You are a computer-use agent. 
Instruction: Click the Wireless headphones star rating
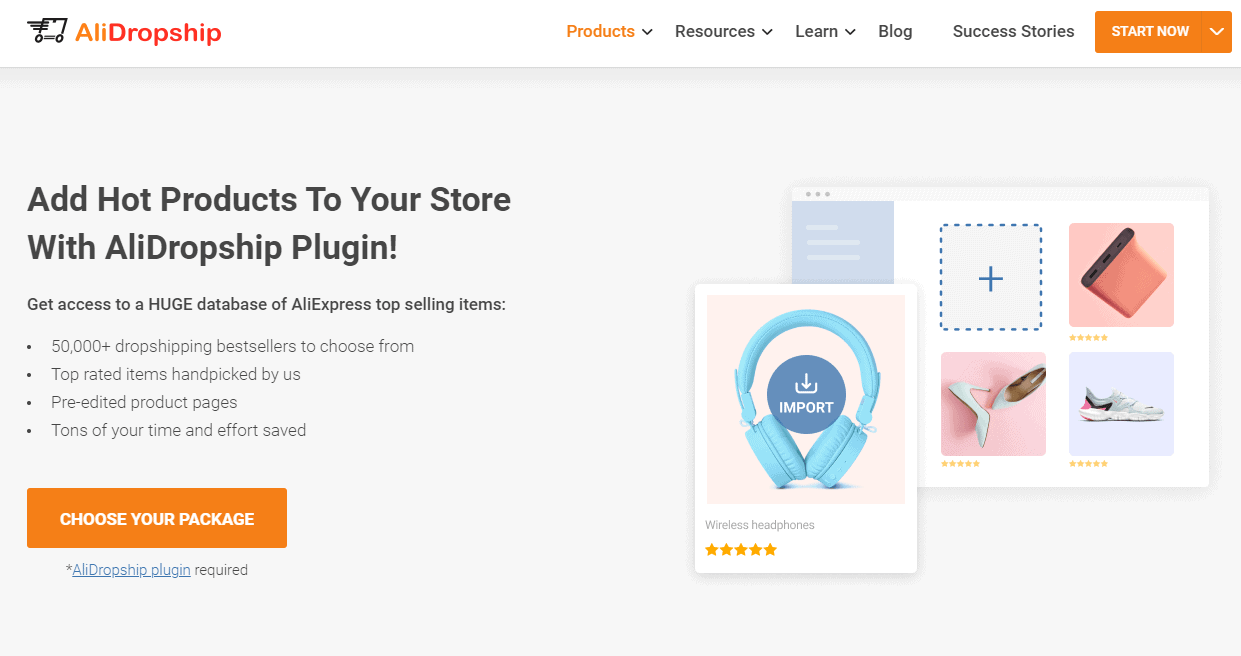(x=741, y=550)
